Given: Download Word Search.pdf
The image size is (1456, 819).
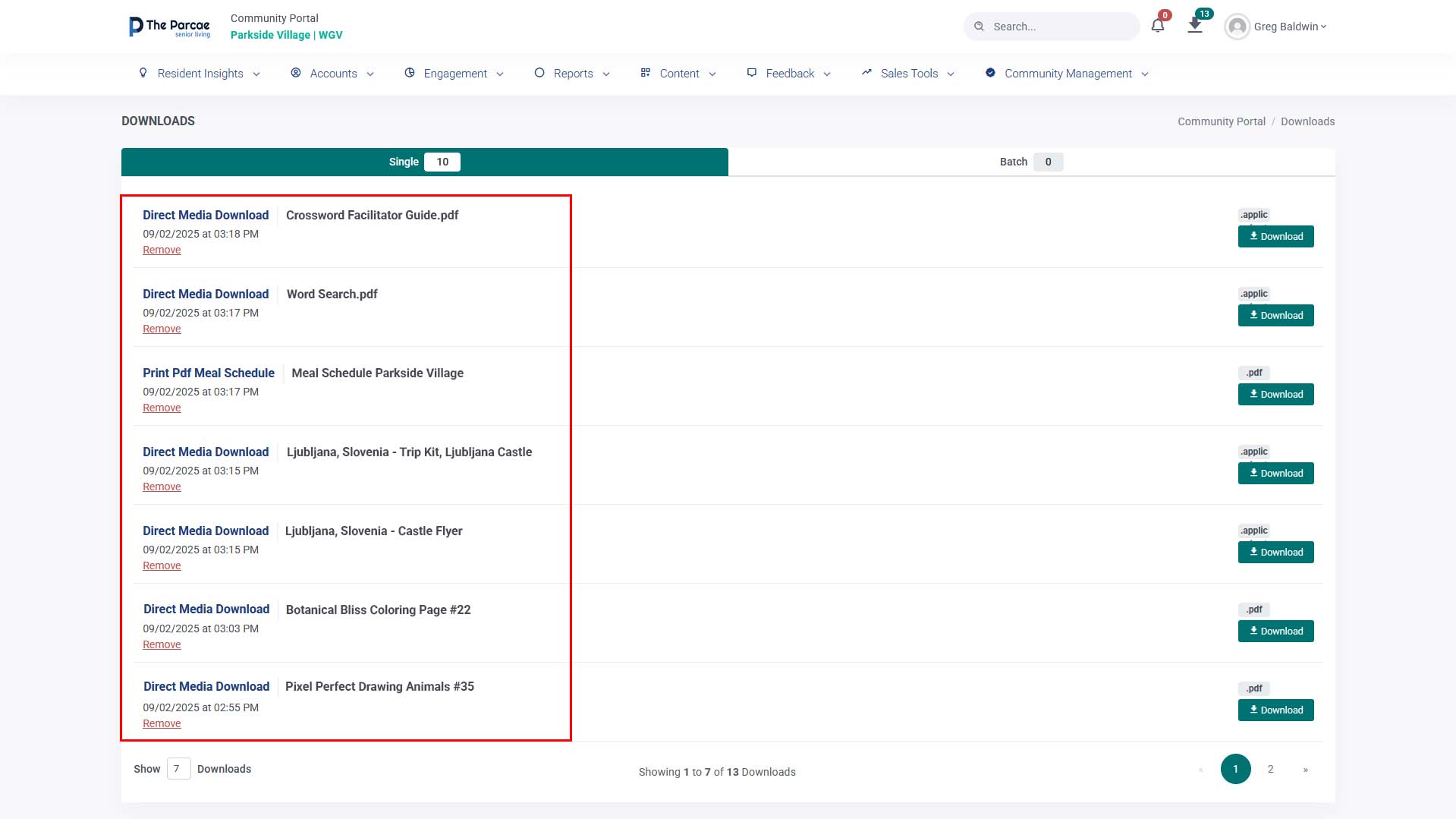Looking at the screenshot, I should pos(1275,316).
